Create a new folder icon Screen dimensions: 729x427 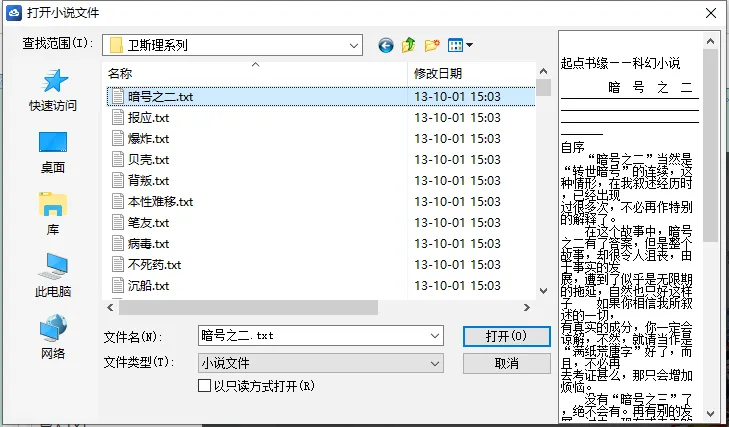coord(432,45)
